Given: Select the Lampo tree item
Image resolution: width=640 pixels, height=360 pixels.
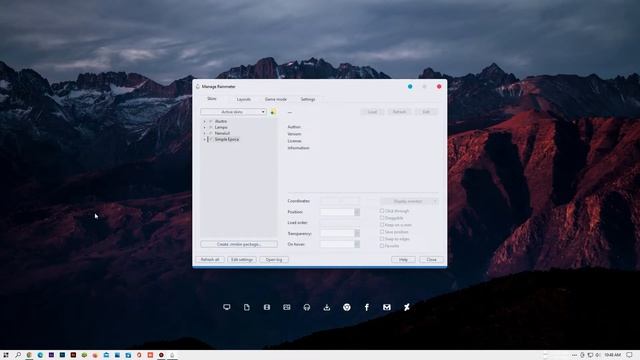Looking at the screenshot, I should 221,127.
